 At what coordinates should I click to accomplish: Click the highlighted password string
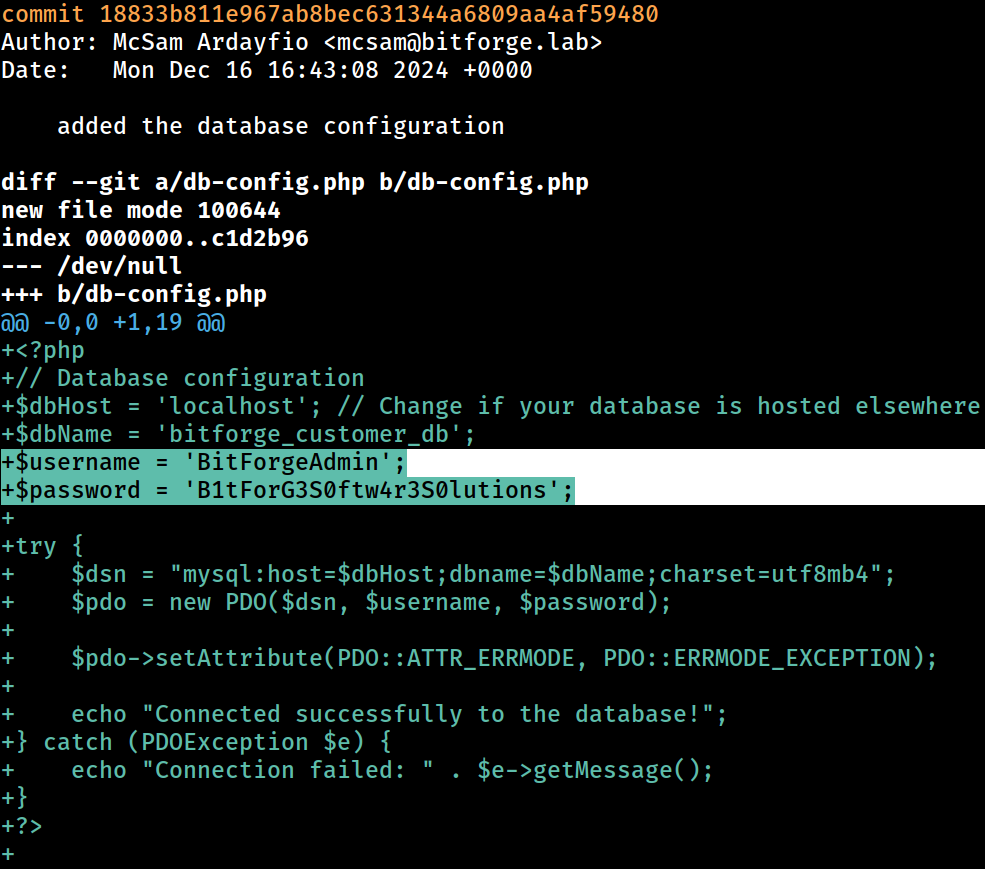tap(372, 490)
